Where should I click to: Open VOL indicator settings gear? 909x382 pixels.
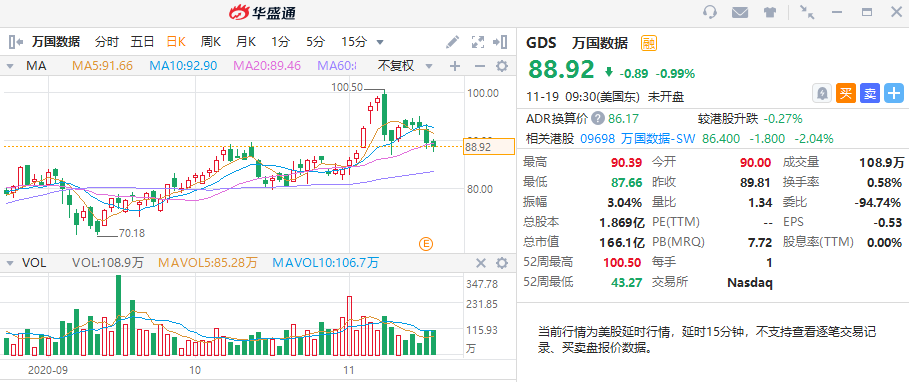pyautogui.click(x=502, y=263)
